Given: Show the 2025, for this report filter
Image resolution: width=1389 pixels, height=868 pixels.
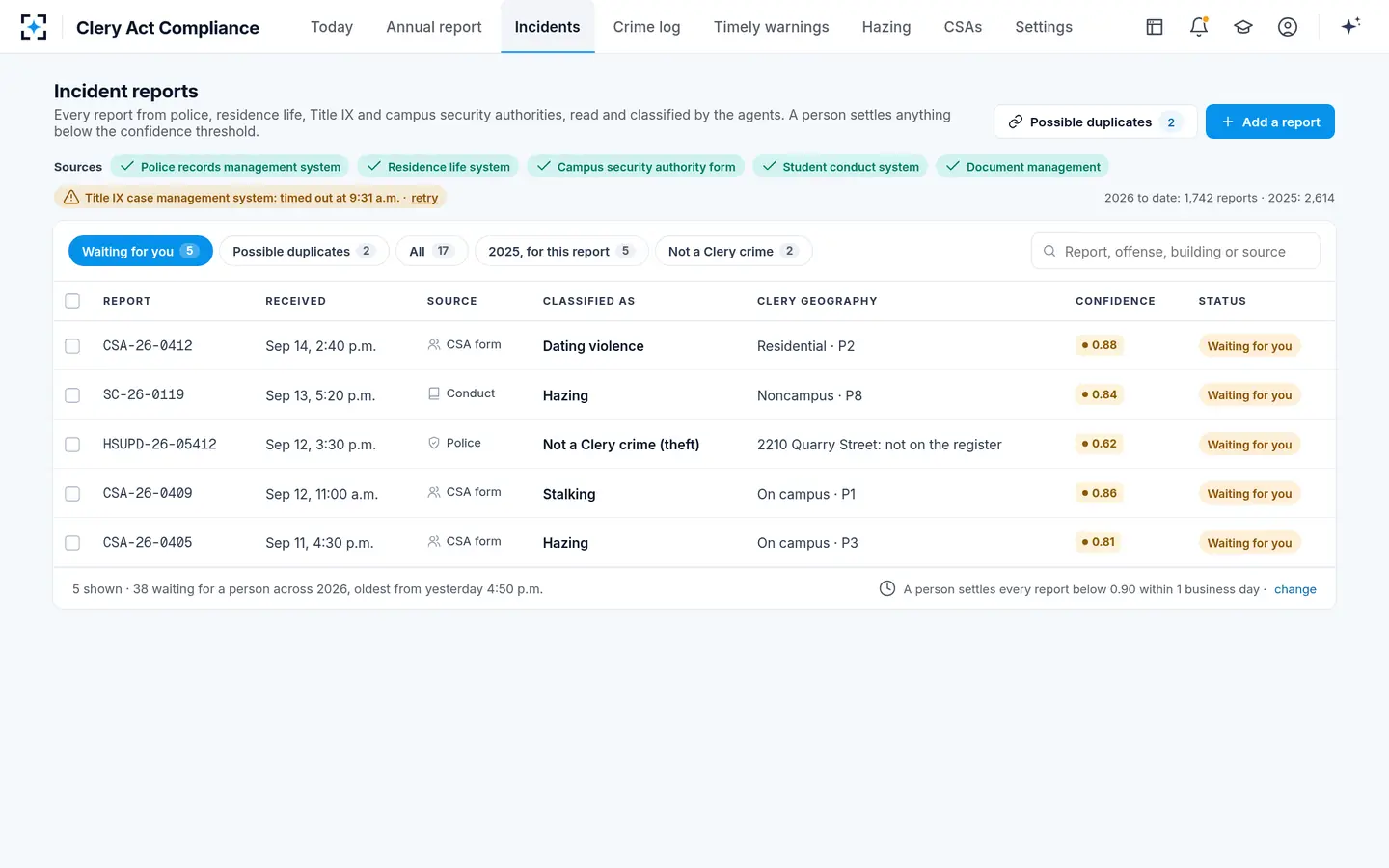Looking at the screenshot, I should click(561, 251).
